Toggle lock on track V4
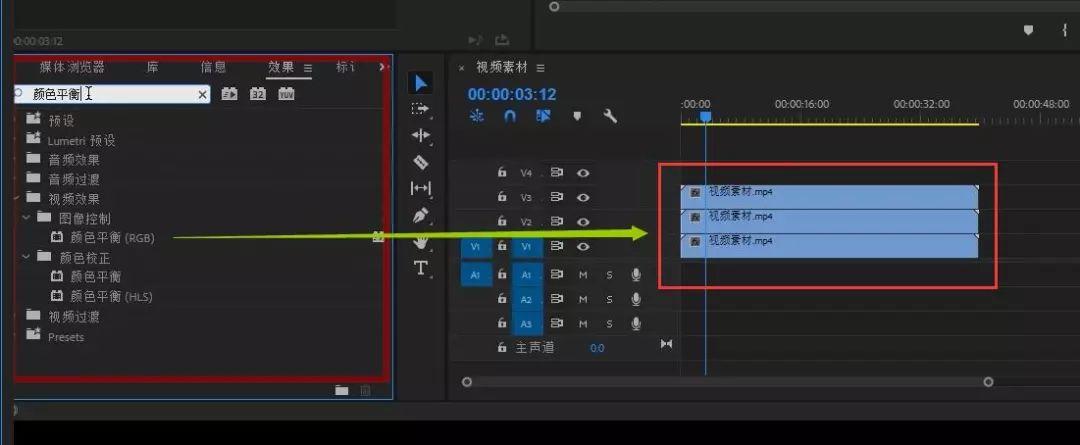1080x445 pixels. pos(503,173)
